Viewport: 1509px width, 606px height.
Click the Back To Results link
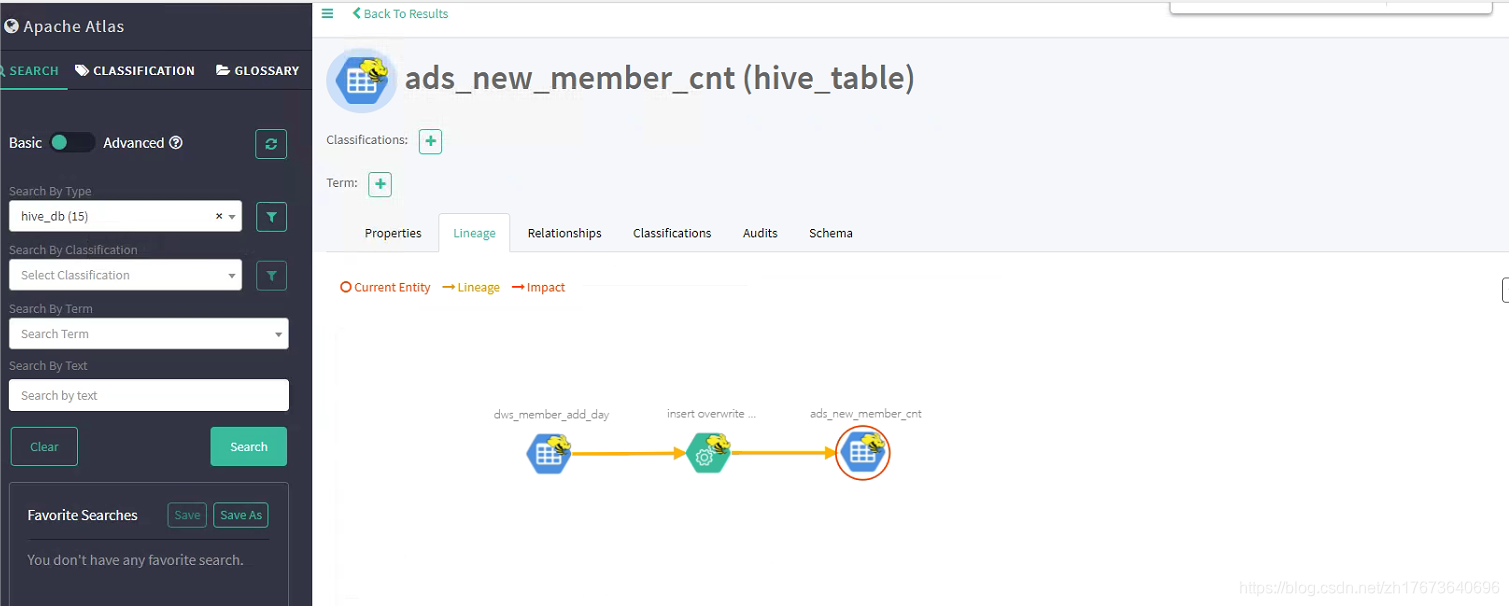(400, 14)
